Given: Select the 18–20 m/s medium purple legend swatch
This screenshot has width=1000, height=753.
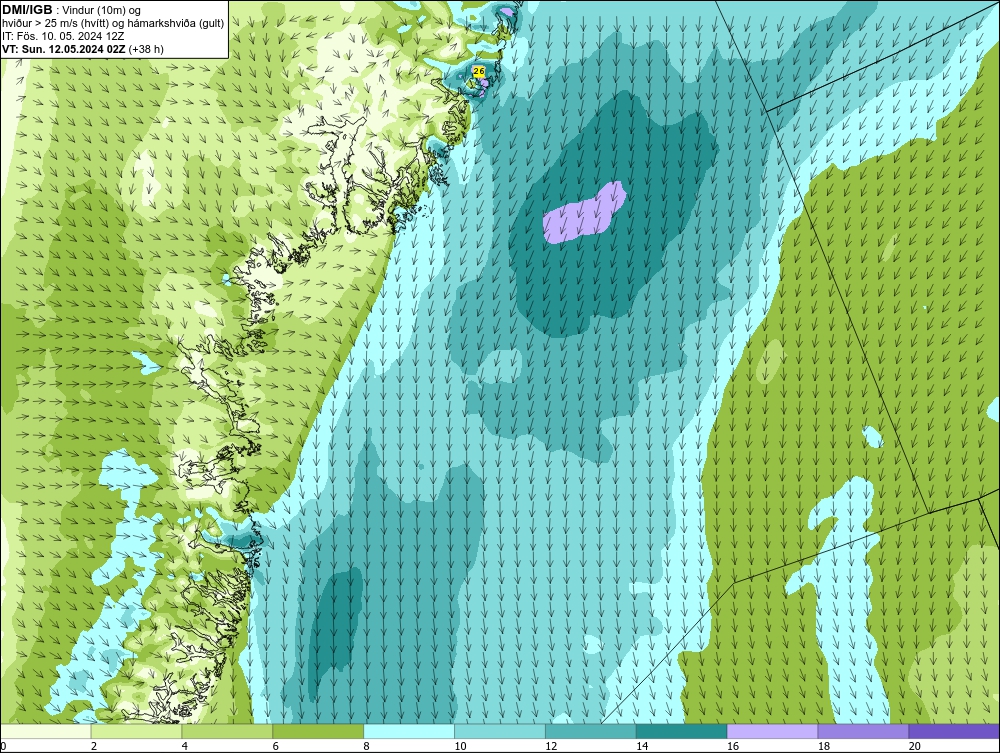Looking at the screenshot, I should [863, 731].
